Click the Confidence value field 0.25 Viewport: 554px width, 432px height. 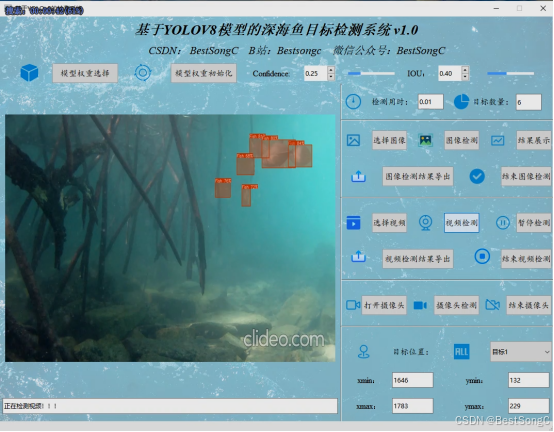316,73
